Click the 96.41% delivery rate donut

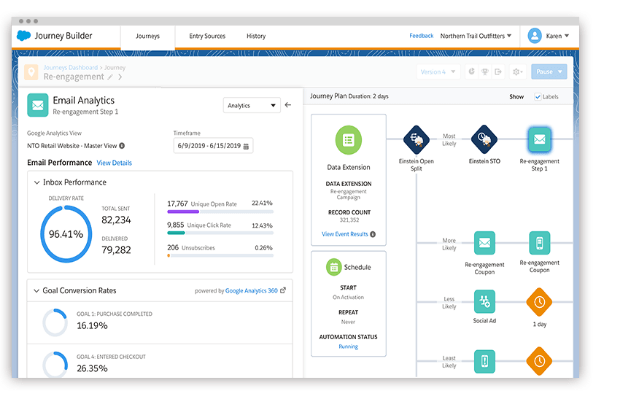point(66,234)
